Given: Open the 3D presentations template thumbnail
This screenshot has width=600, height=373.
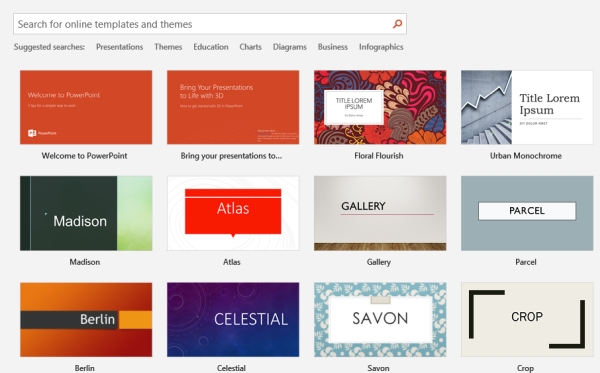Looking at the screenshot, I should click(x=233, y=107).
